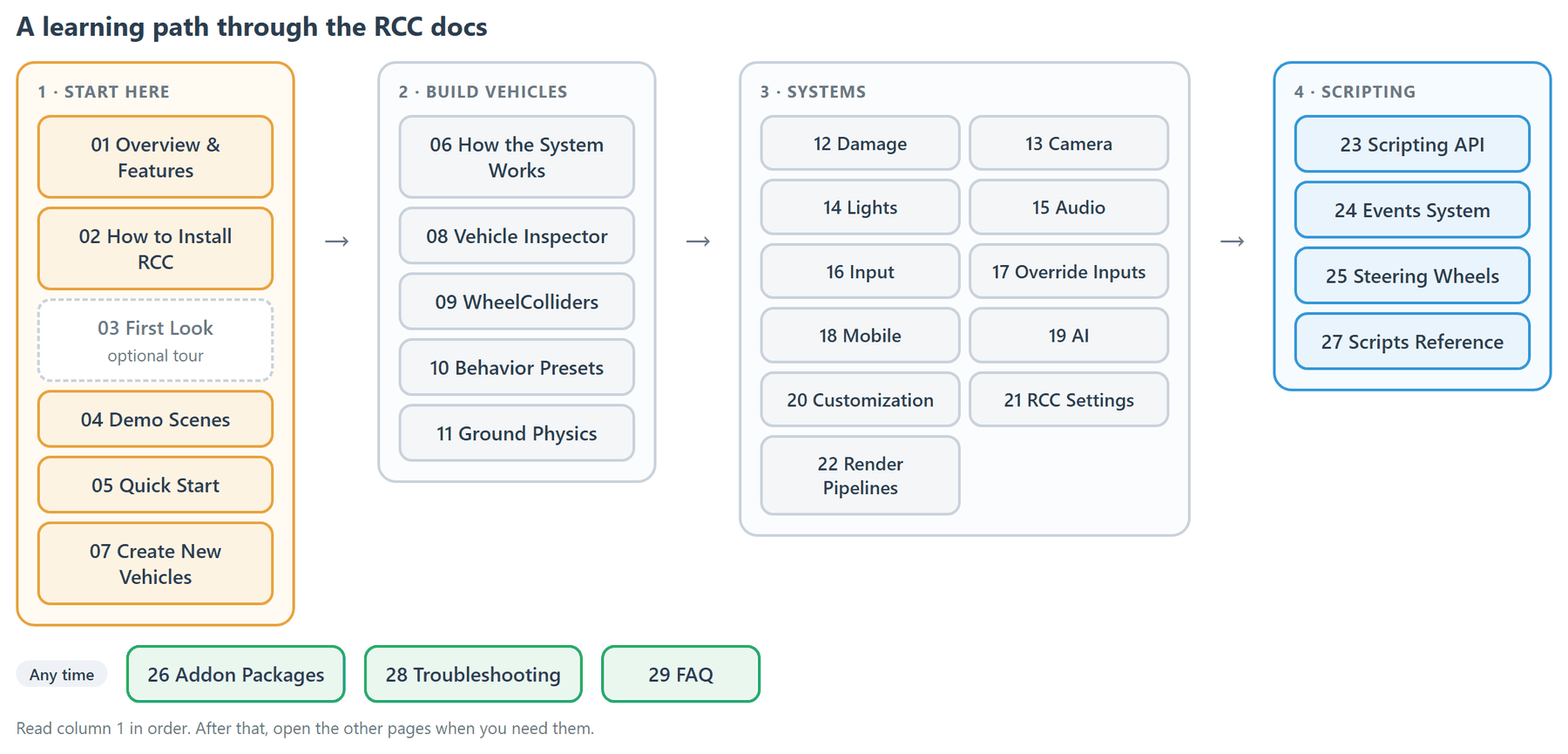Screen dimensions: 1568x754
Task: Select the 19 AI card
Action: coord(1069,336)
